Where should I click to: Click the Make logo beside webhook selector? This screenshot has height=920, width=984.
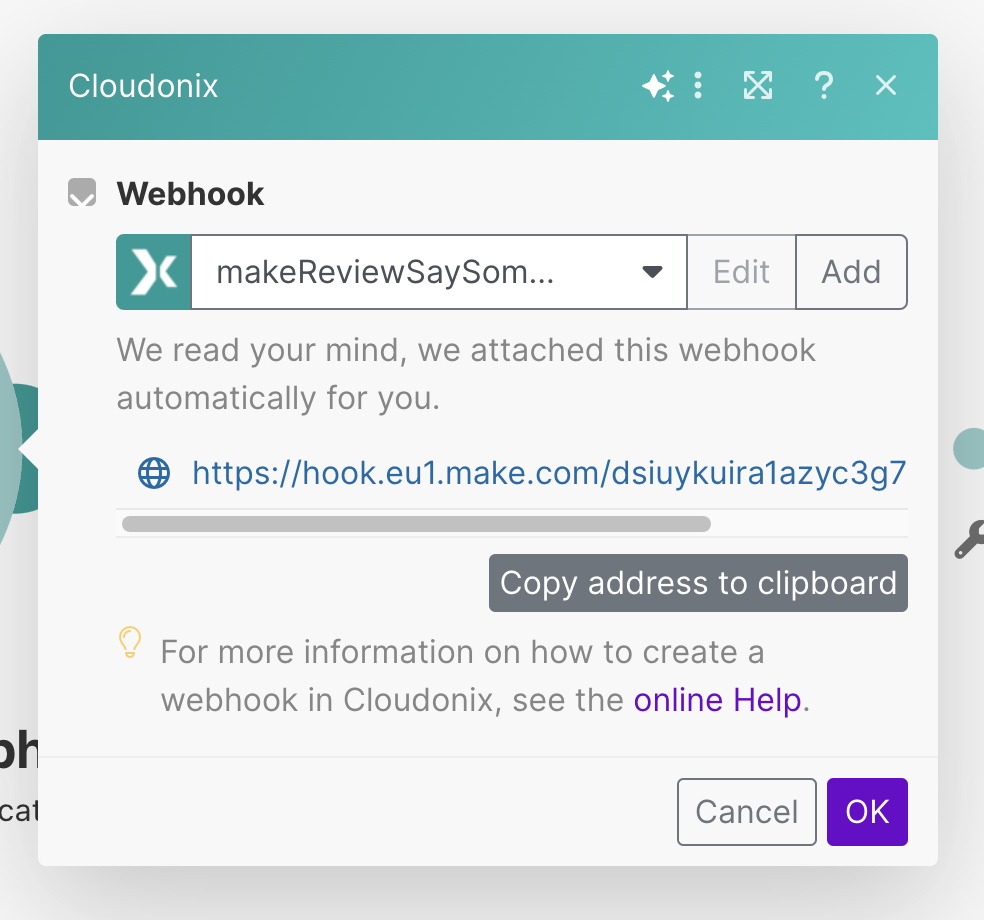tap(154, 272)
